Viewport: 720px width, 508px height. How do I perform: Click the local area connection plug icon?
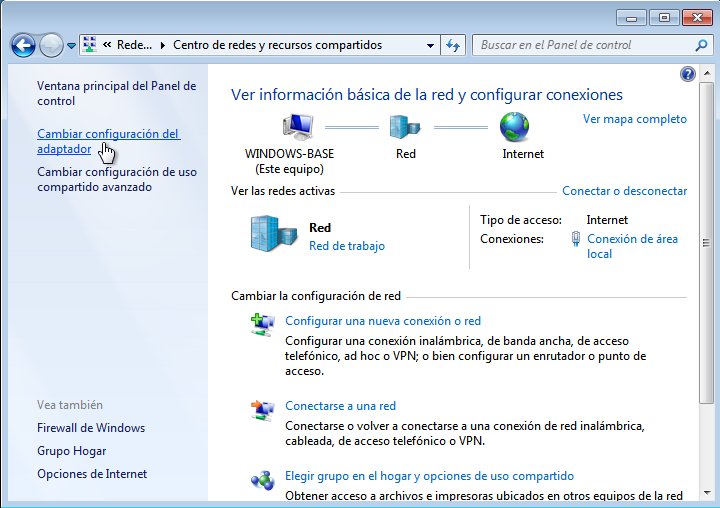point(575,239)
